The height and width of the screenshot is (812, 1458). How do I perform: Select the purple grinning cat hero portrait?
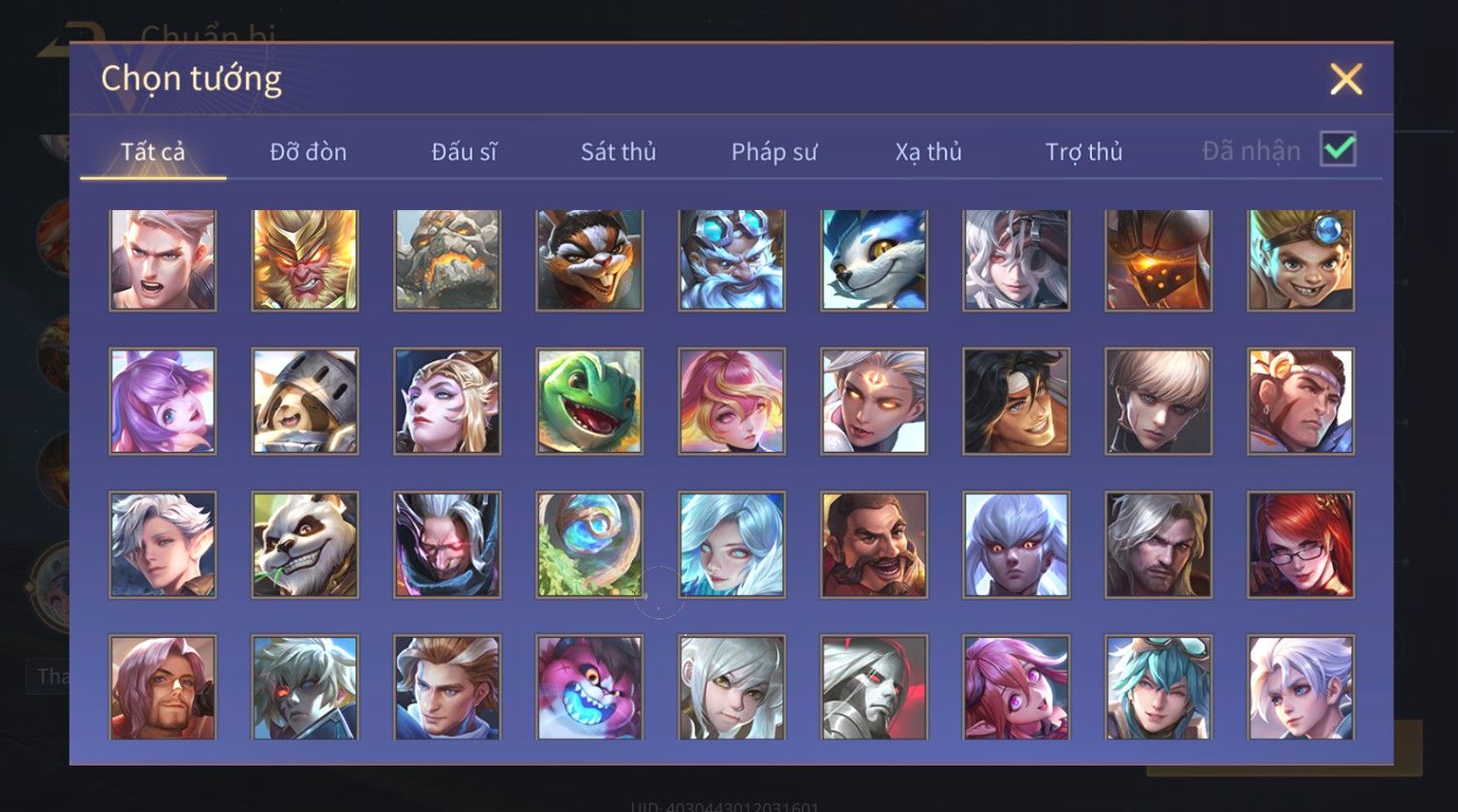click(x=590, y=687)
